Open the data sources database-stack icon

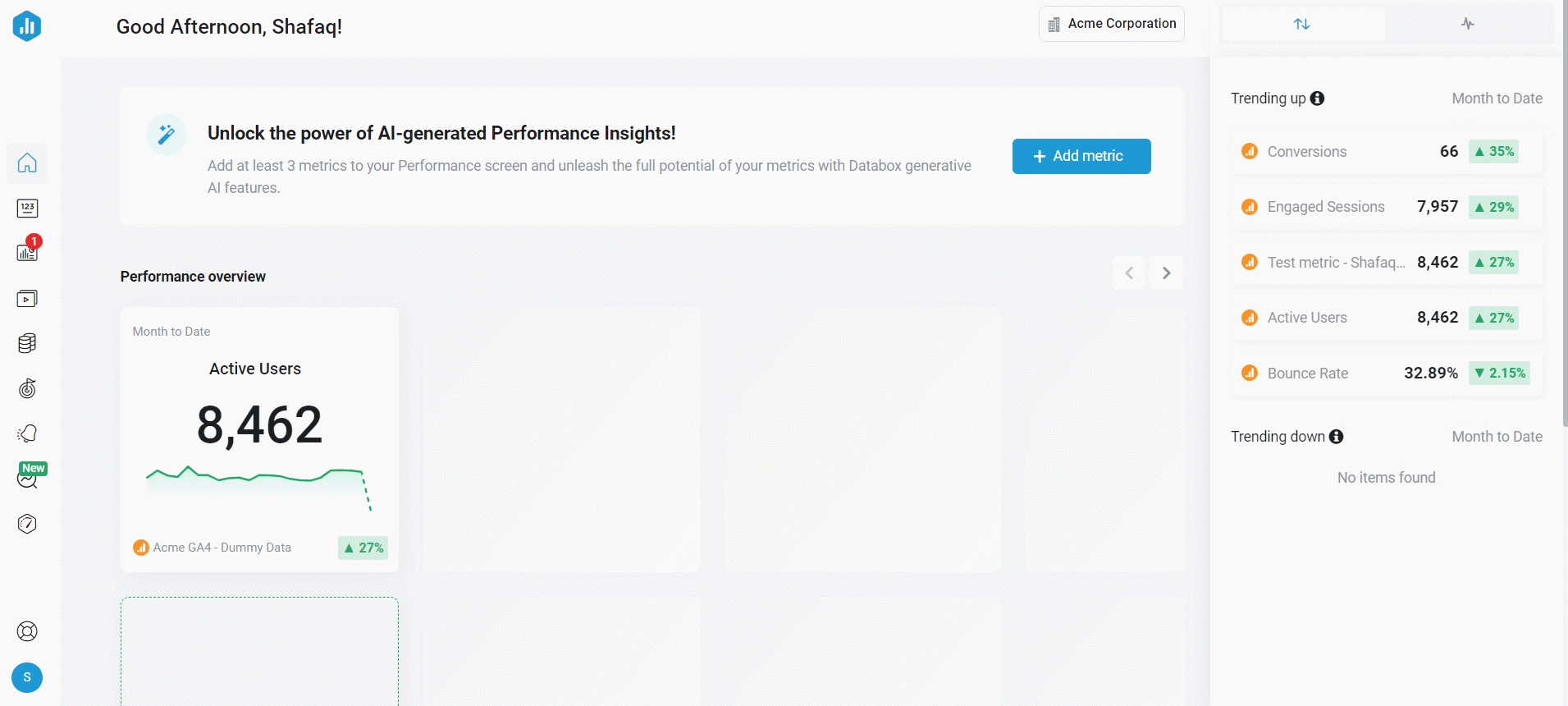(x=27, y=343)
